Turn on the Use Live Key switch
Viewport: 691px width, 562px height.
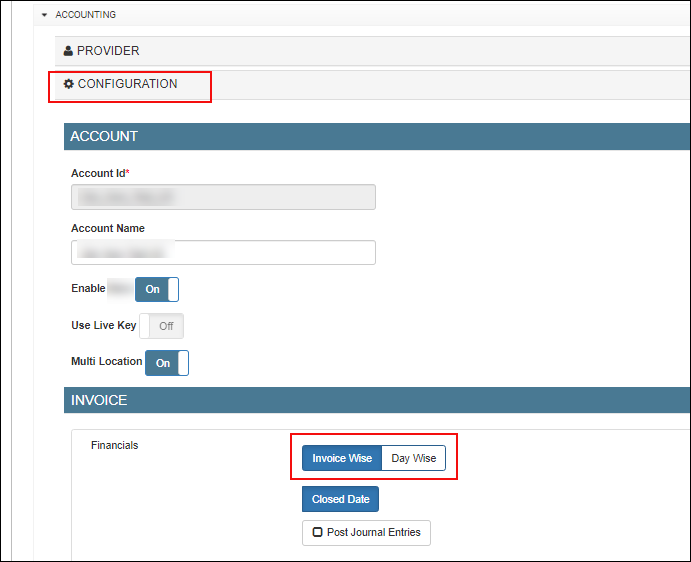[161, 326]
